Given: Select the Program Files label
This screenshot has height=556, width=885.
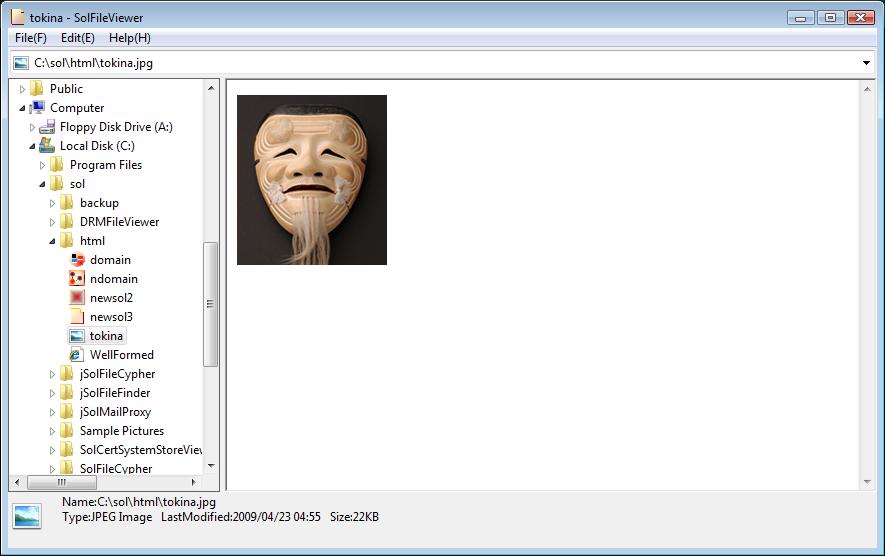Looking at the screenshot, I should point(106,165).
